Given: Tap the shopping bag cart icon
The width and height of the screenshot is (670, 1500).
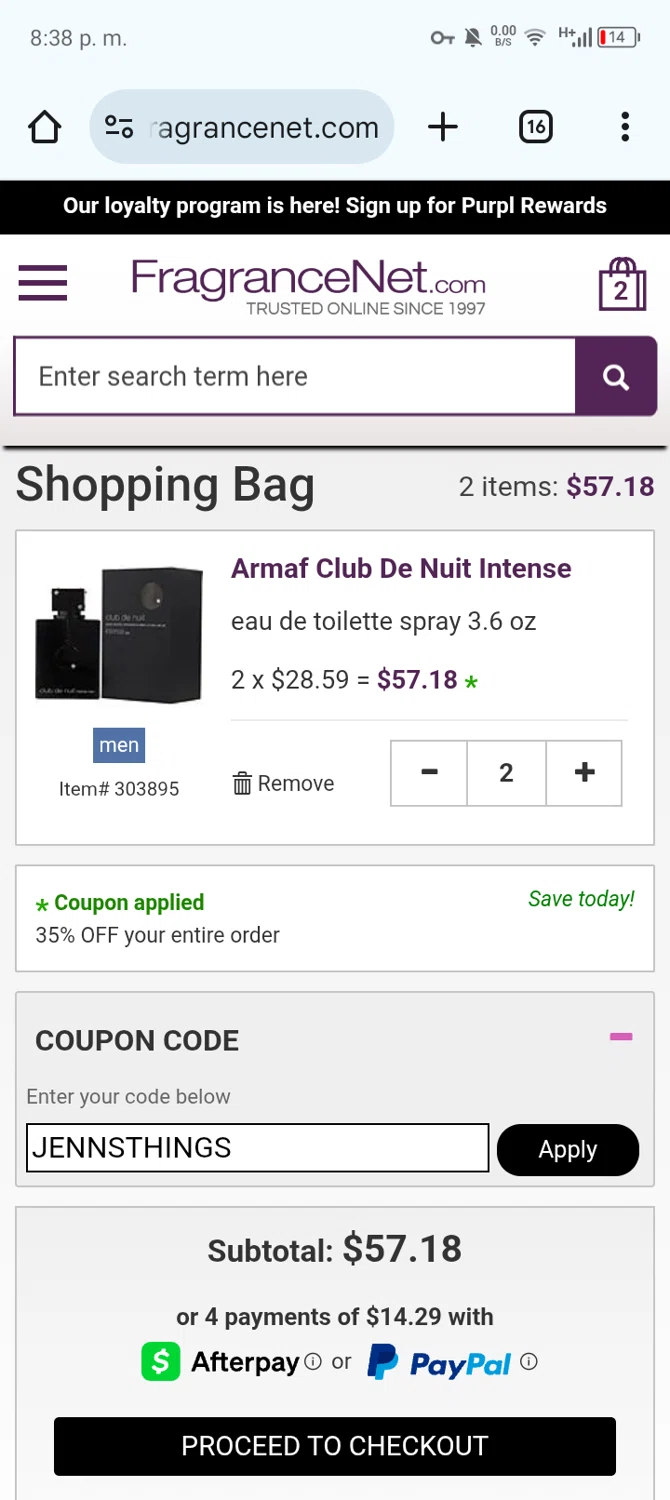Looking at the screenshot, I should click(x=621, y=285).
